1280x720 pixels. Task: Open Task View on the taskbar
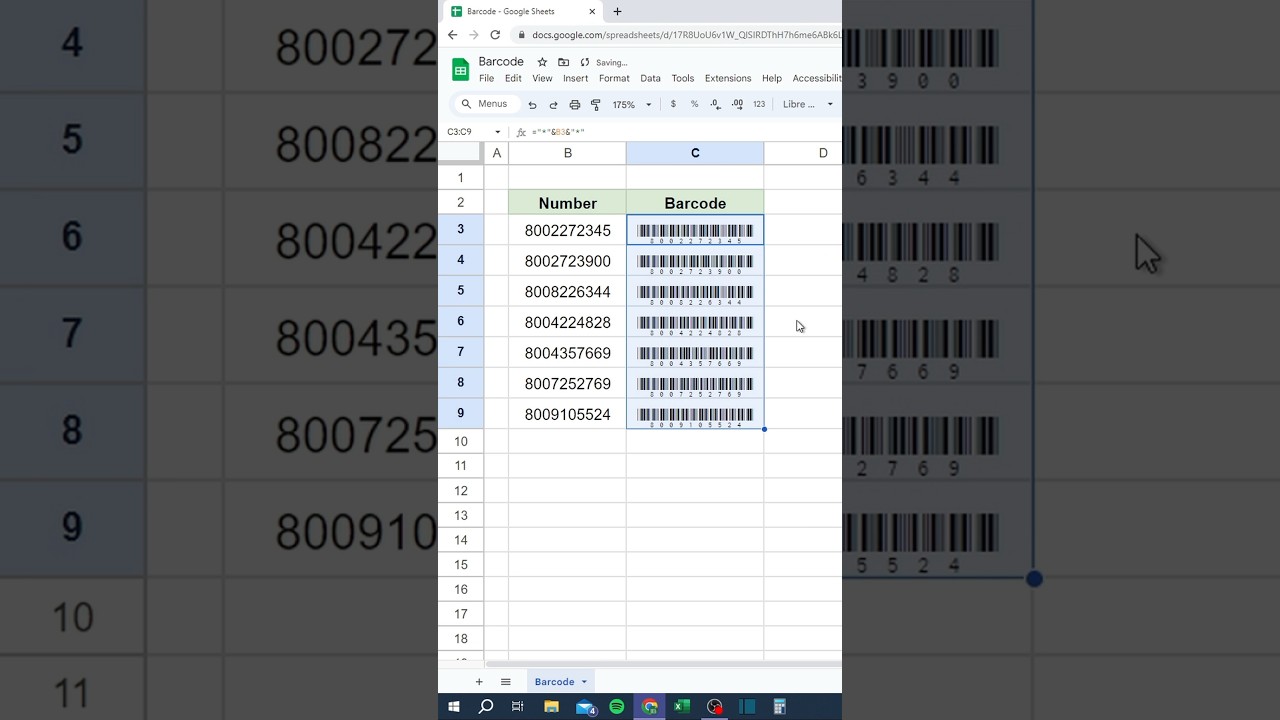click(518, 706)
